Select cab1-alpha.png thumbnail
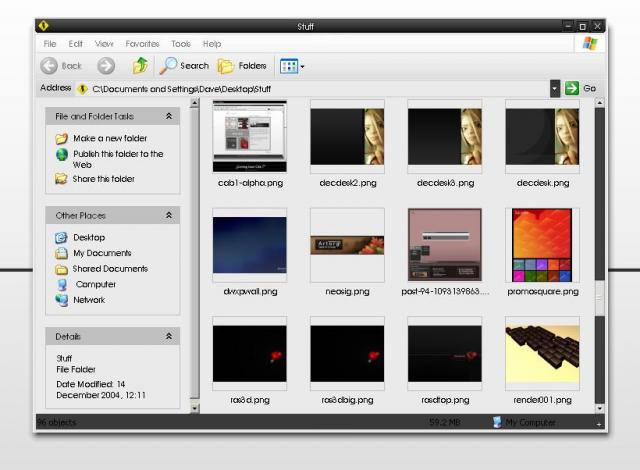 coord(250,136)
